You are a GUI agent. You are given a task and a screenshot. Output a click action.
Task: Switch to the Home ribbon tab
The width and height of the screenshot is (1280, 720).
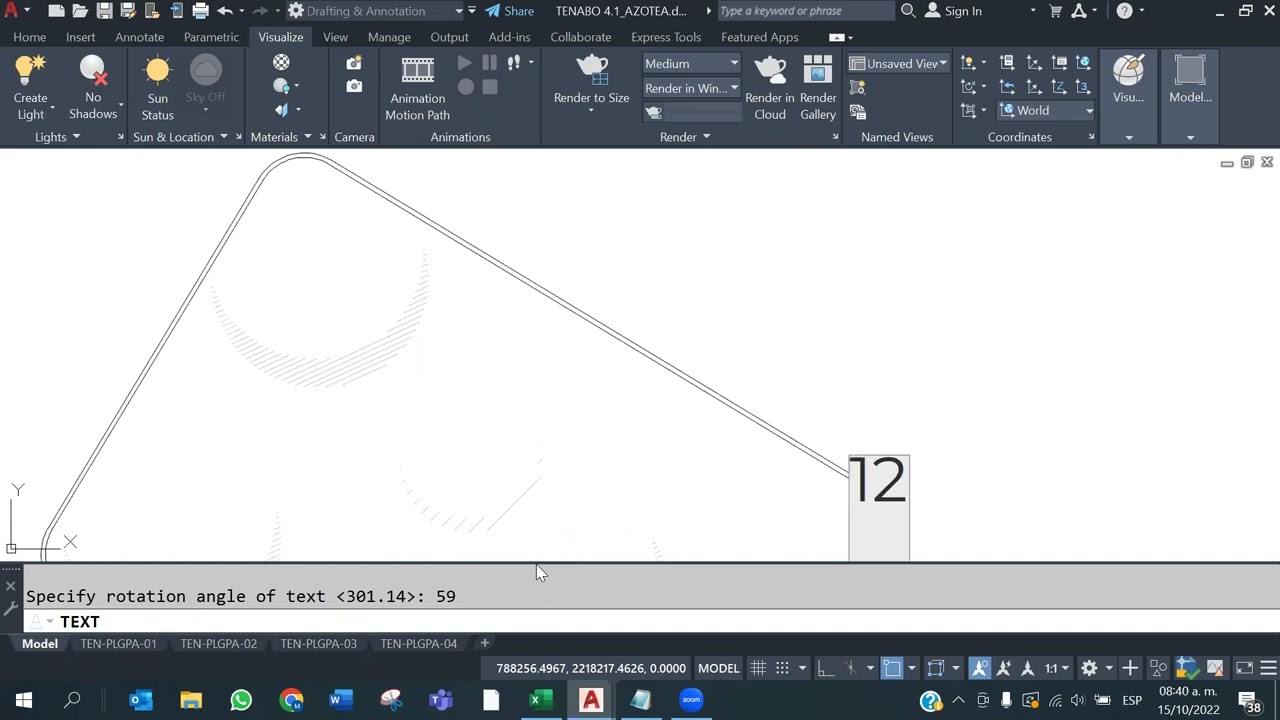point(30,37)
